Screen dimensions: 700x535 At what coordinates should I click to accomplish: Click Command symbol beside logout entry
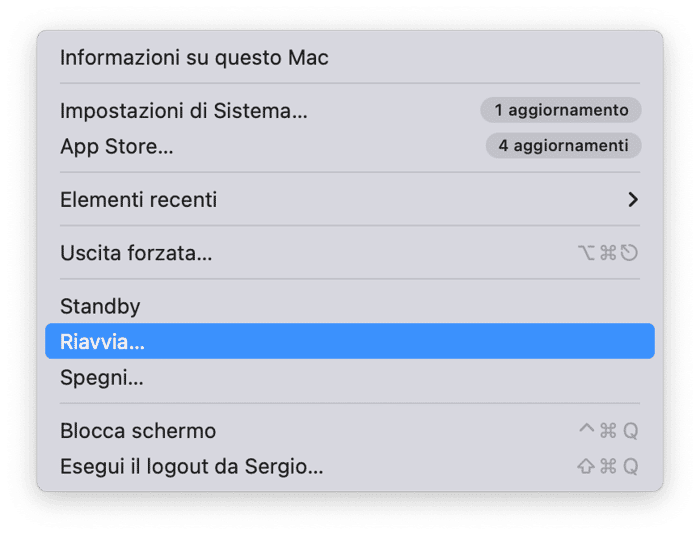point(608,467)
